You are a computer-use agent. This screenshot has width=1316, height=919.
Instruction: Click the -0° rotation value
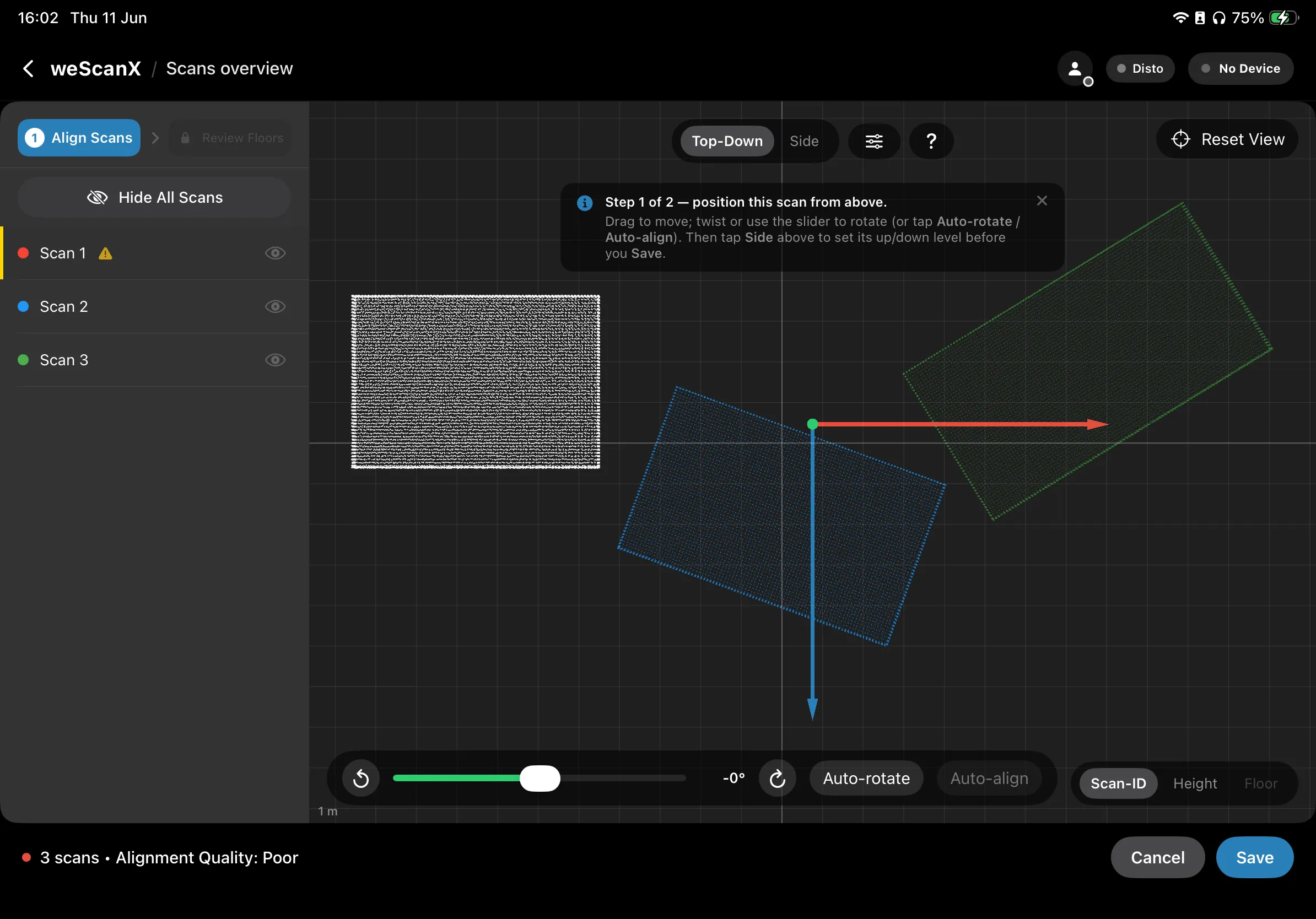point(733,778)
